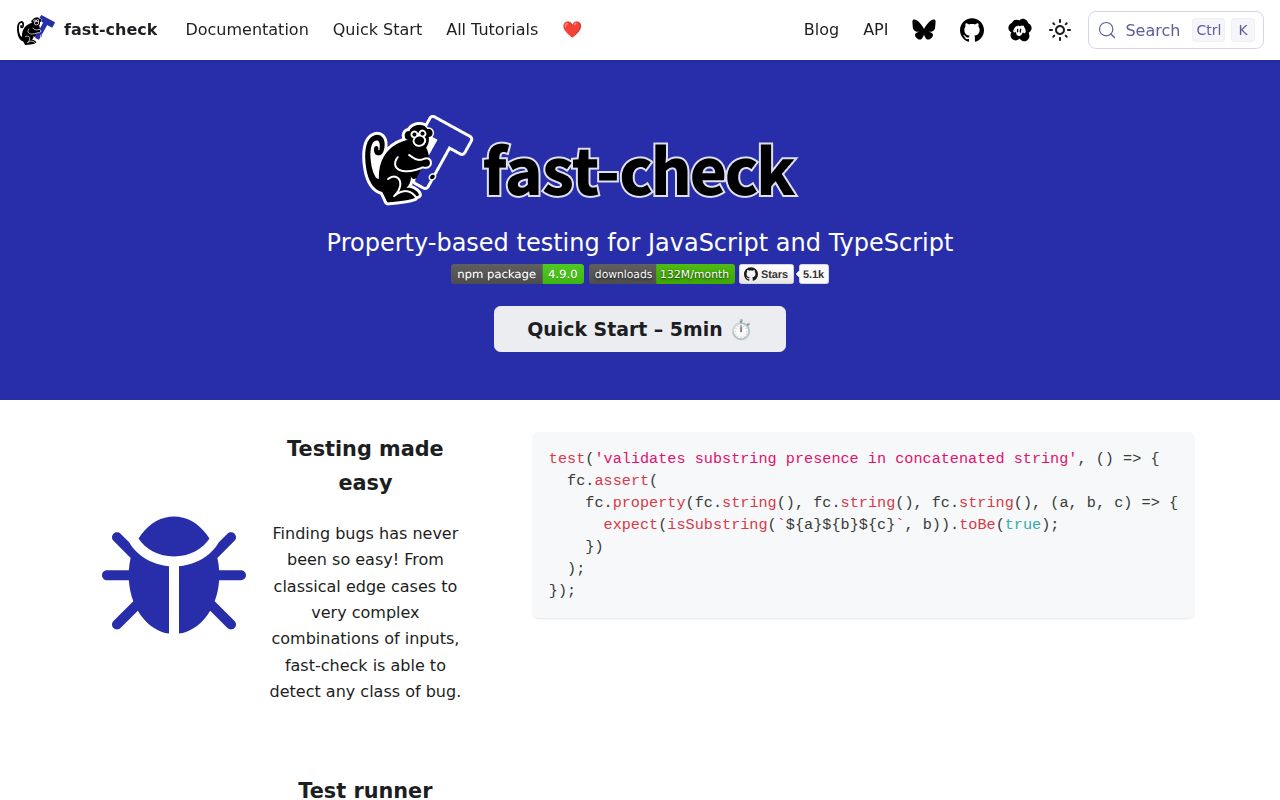This screenshot has height=800, width=1280.
Task: Click the Quick Start – 5min button
Action: 640,329
